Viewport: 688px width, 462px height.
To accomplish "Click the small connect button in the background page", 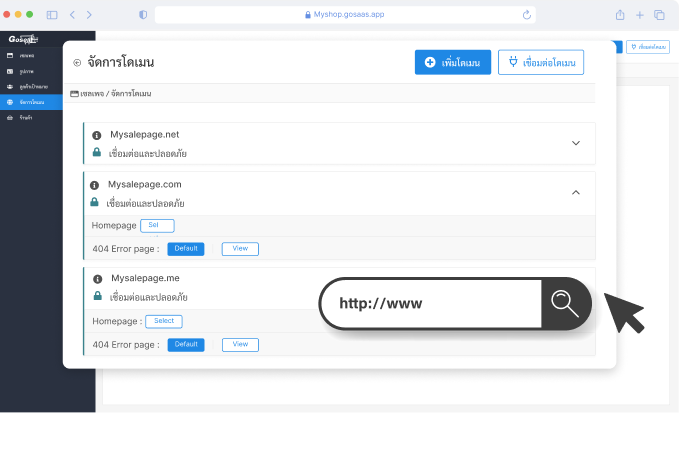I will (x=648, y=47).
